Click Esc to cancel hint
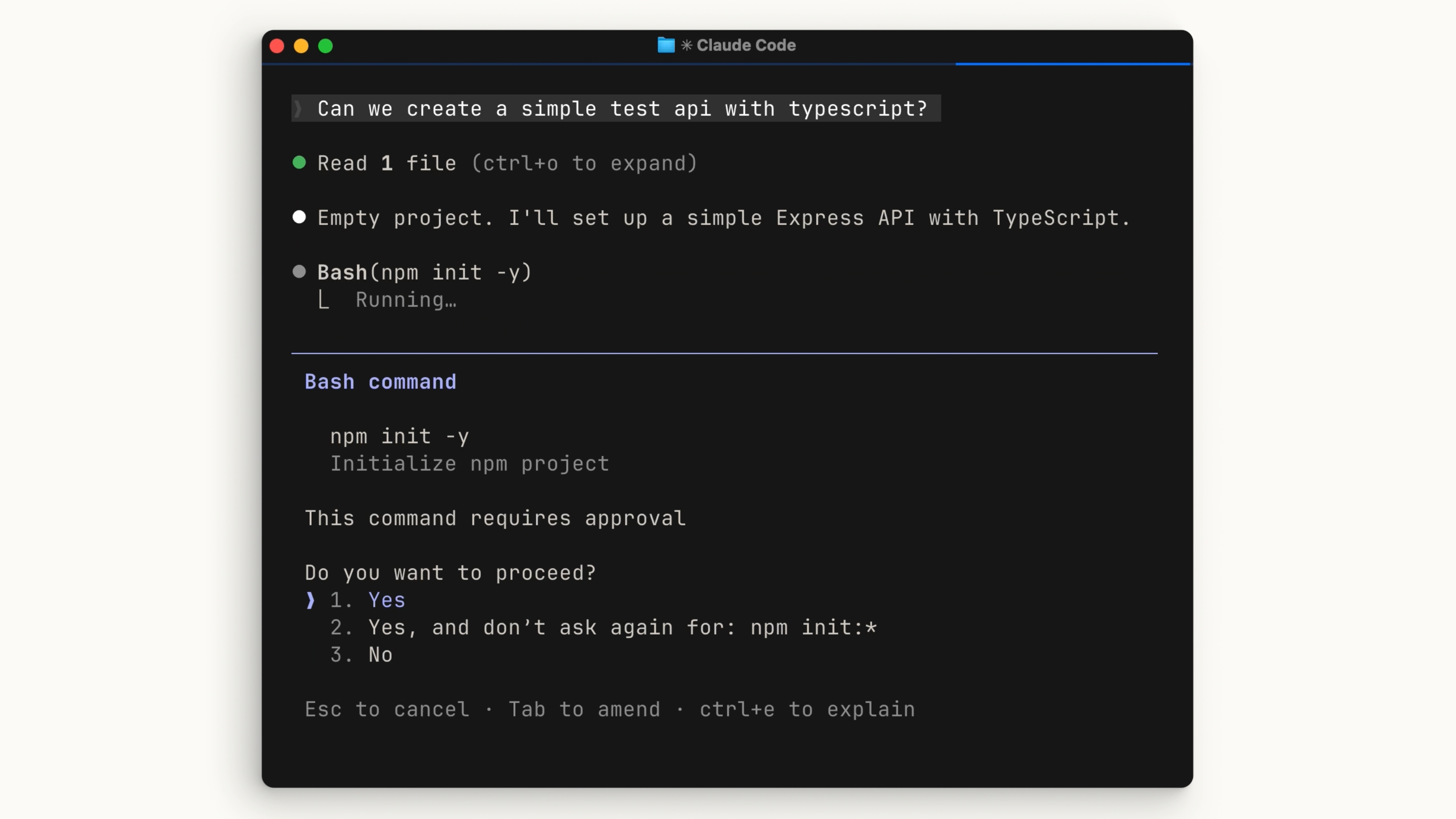Screen dimensions: 1456x819 pyautogui.click(x=387, y=709)
